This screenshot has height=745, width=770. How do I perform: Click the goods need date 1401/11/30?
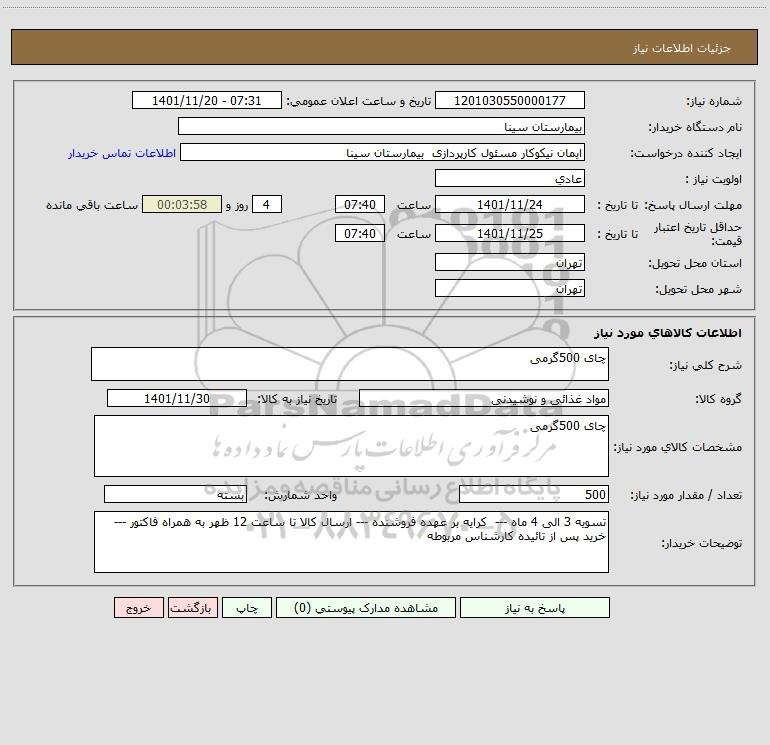tap(177, 398)
